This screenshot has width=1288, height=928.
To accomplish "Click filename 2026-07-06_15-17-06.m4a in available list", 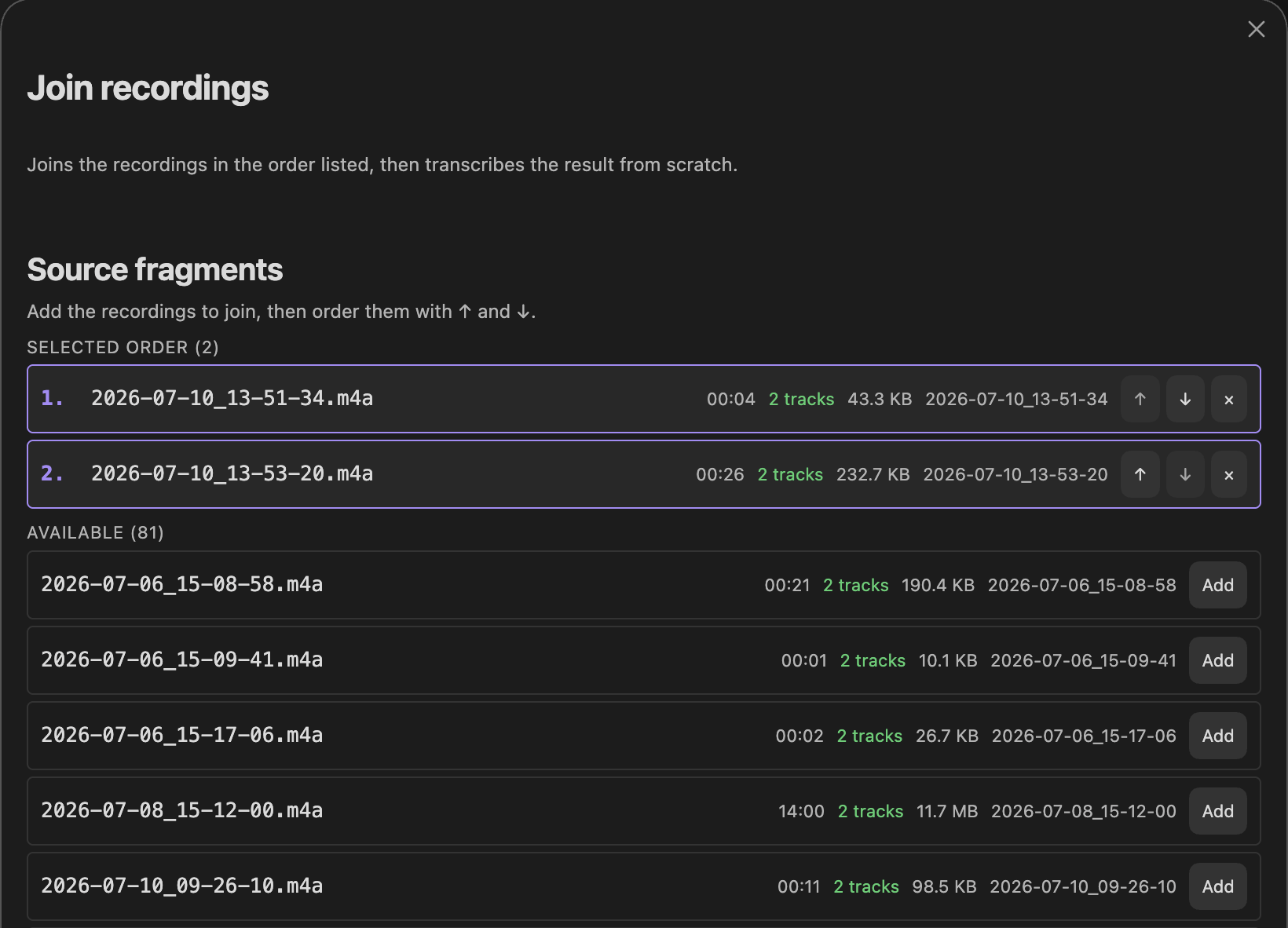I will pos(182,735).
